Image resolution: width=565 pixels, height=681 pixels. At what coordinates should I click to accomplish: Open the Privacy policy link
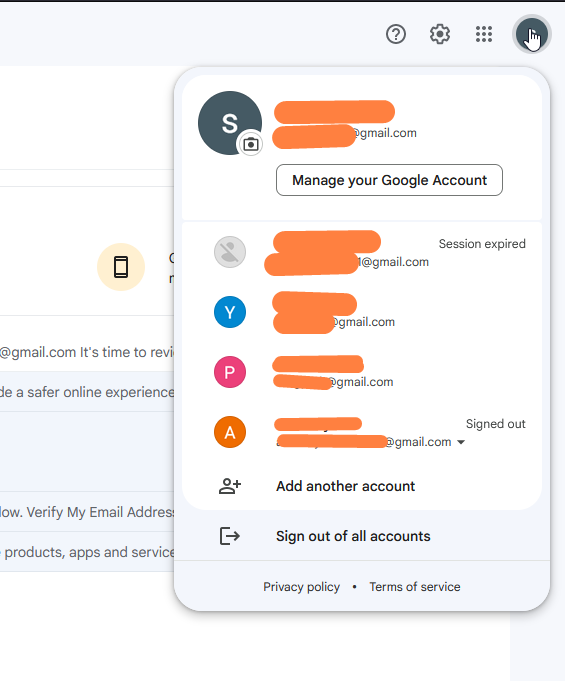[x=301, y=587]
